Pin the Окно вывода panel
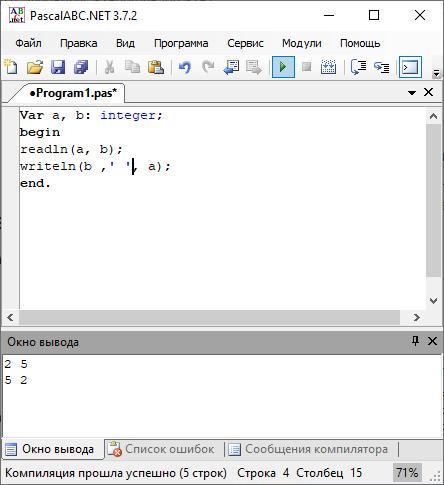The image size is (444, 485). [415, 341]
